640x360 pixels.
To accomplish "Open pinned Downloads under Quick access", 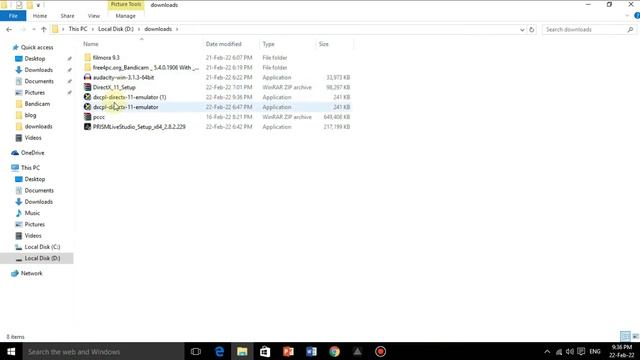I will [38, 70].
